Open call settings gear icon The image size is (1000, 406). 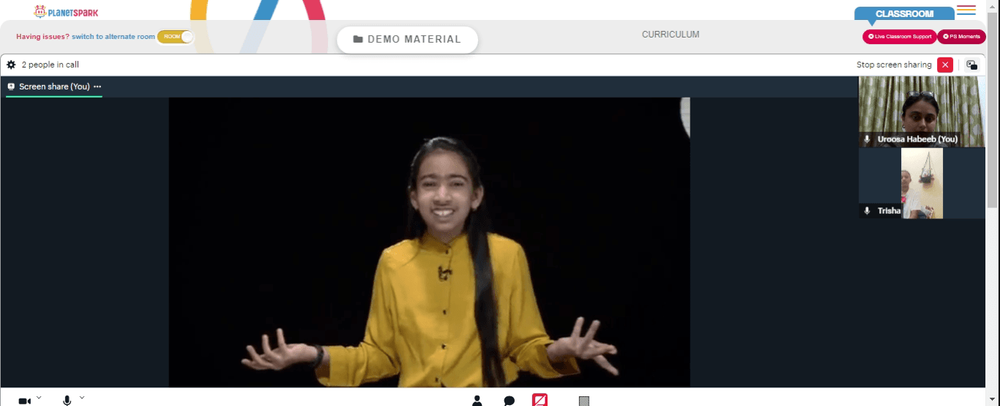click(x=11, y=64)
